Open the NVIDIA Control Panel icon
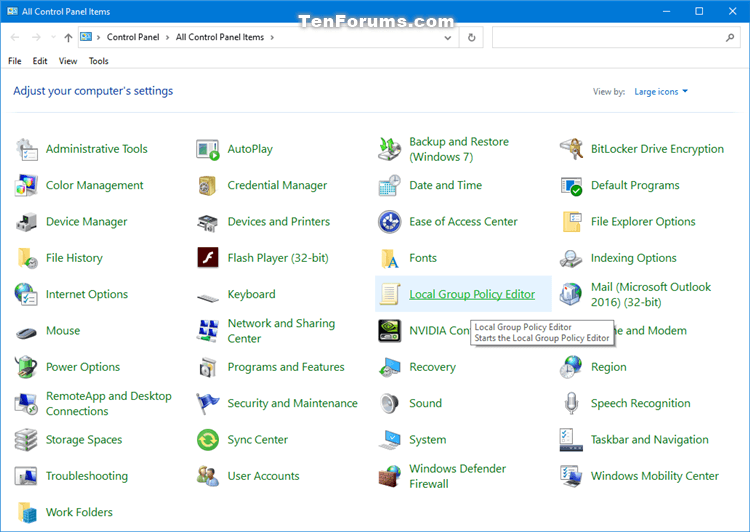 pyautogui.click(x=389, y=331)
